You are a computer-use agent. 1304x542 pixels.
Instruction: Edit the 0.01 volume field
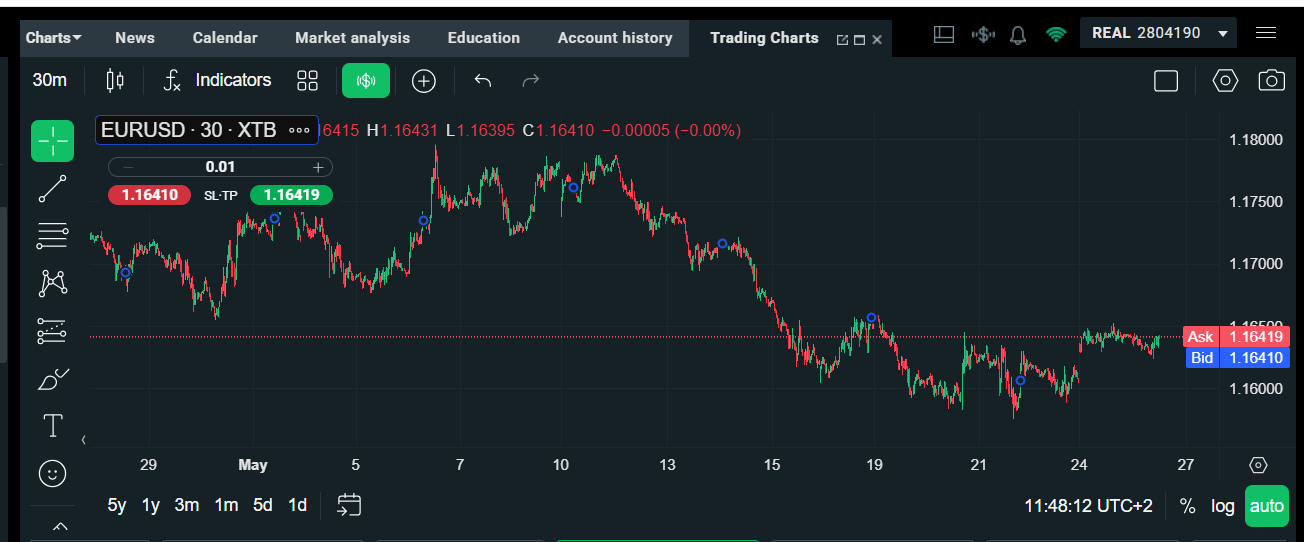coord(220,167)
